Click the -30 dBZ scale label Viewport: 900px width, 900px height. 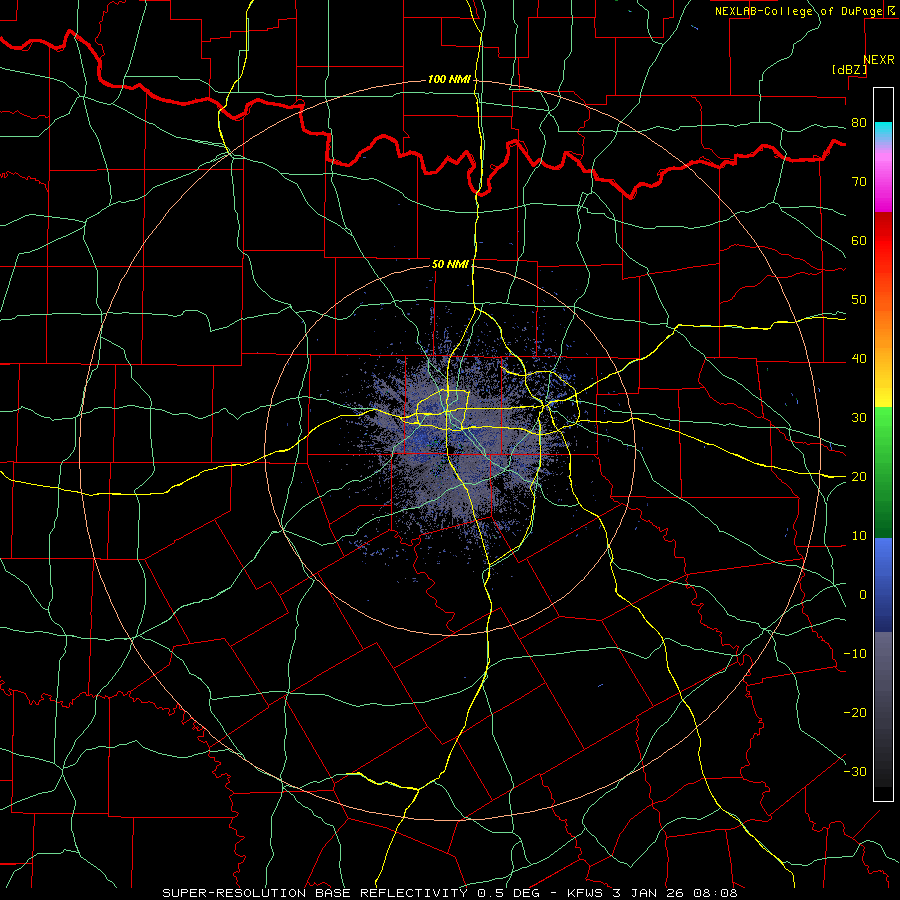pos(855,772)
